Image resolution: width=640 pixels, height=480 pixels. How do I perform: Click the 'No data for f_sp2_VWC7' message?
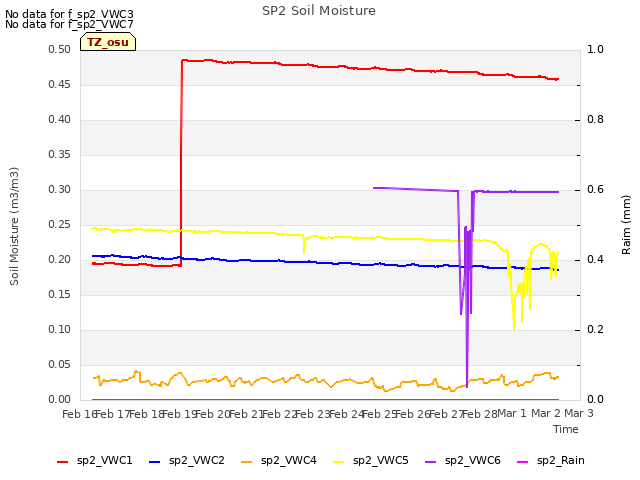pyautogui.click(x=69, y=24)
